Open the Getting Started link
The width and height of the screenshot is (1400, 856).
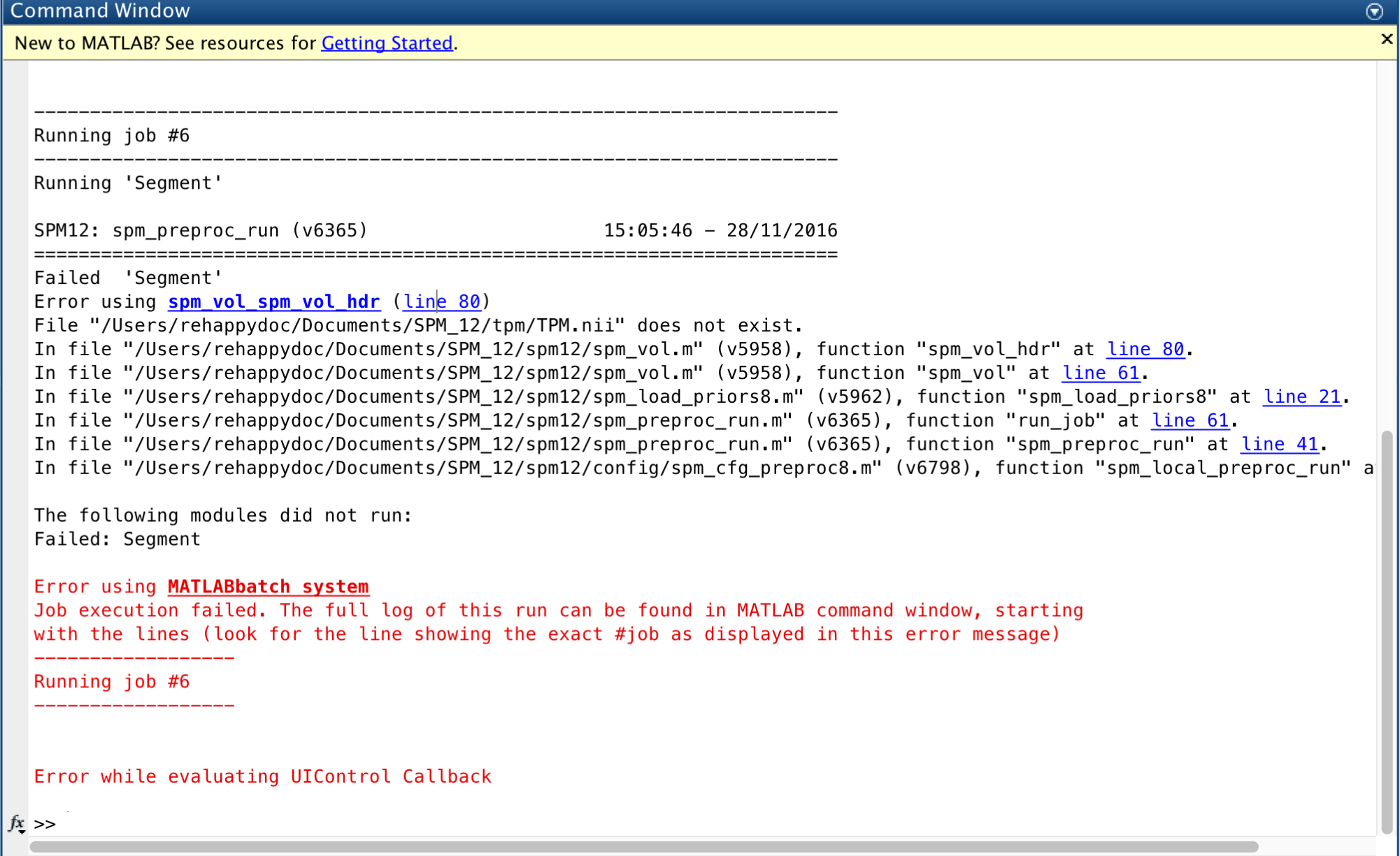[387, 43]
